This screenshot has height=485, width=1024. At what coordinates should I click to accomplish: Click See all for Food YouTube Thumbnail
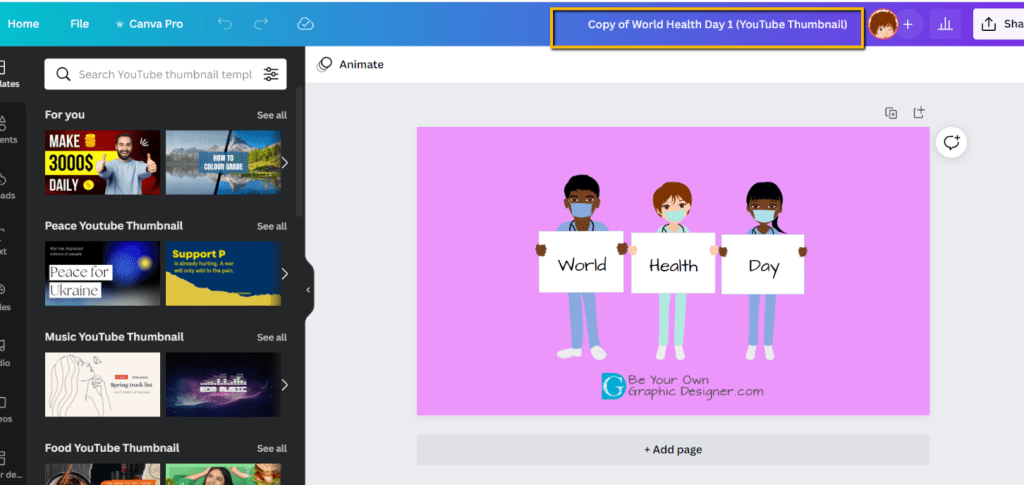272,448
